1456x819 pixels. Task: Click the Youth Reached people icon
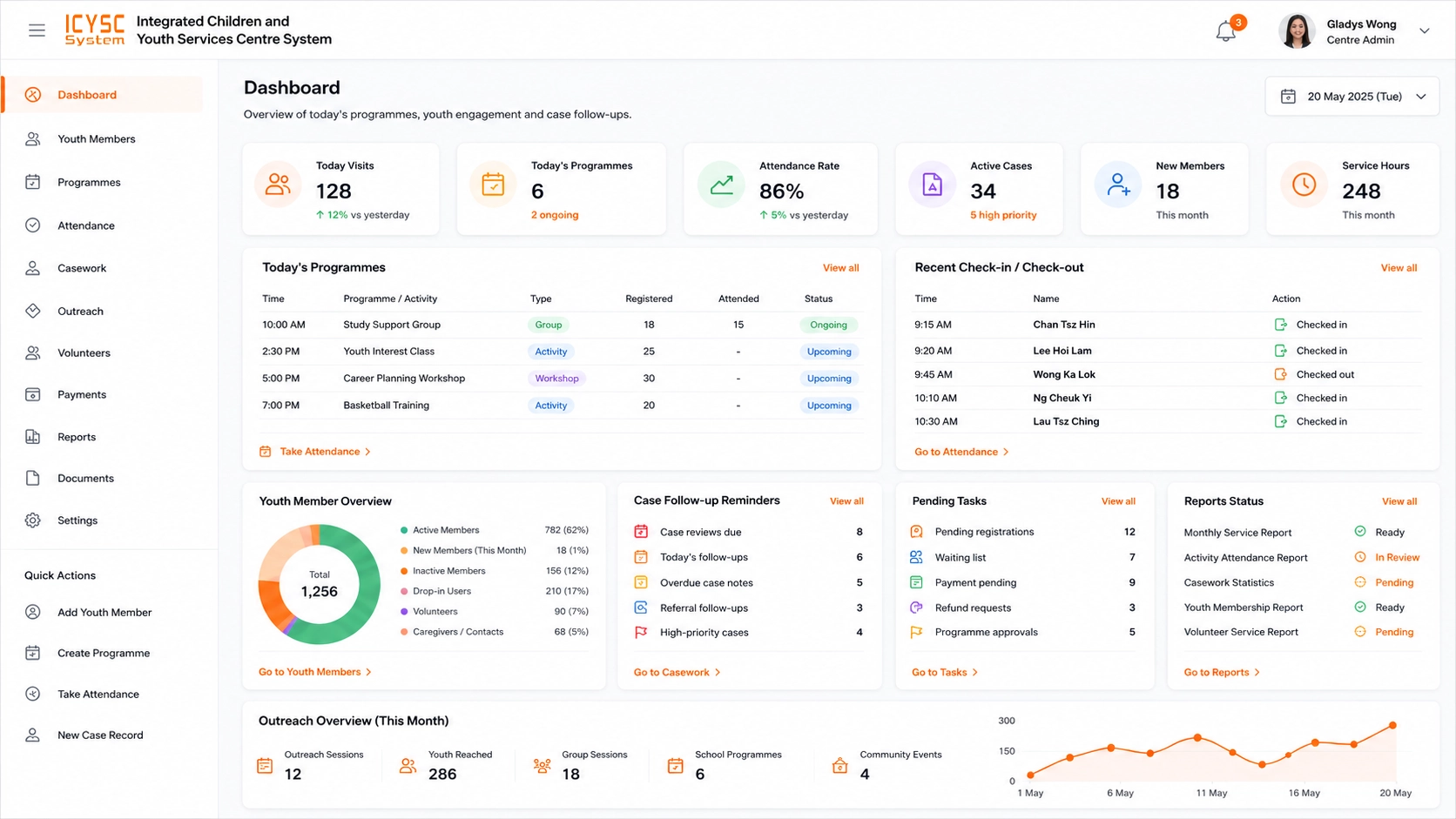[408, 766]
